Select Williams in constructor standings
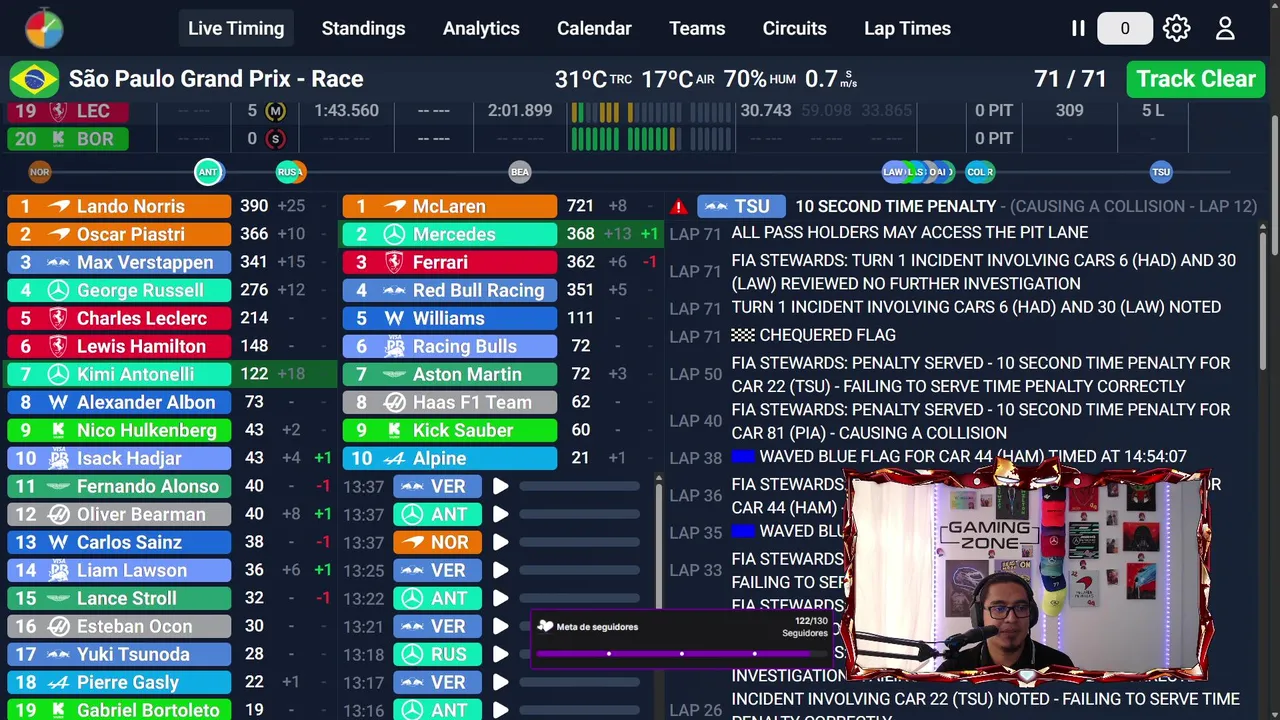The width and height of the screenshot is (1280, 720). pyautogui.click(x=450, y=318)
